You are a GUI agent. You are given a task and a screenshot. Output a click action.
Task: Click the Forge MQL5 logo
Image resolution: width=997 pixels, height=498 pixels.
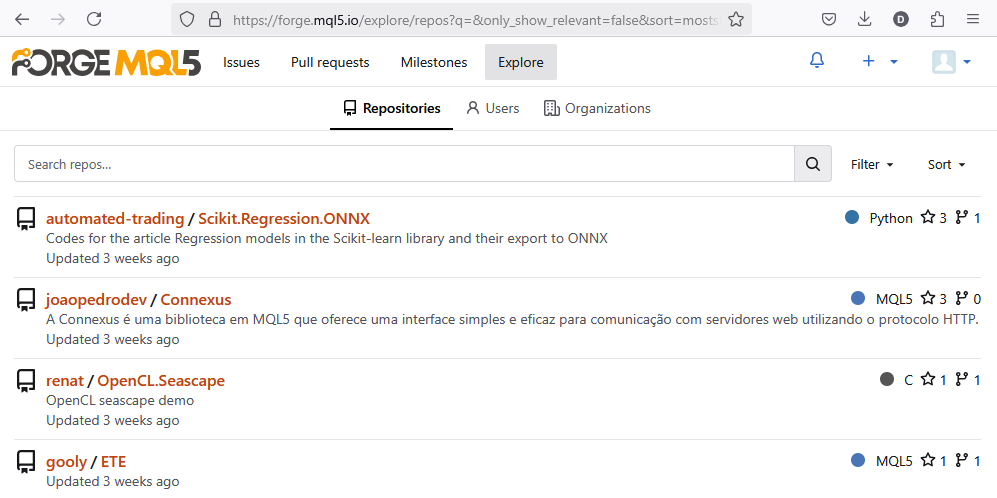point(106,62)
